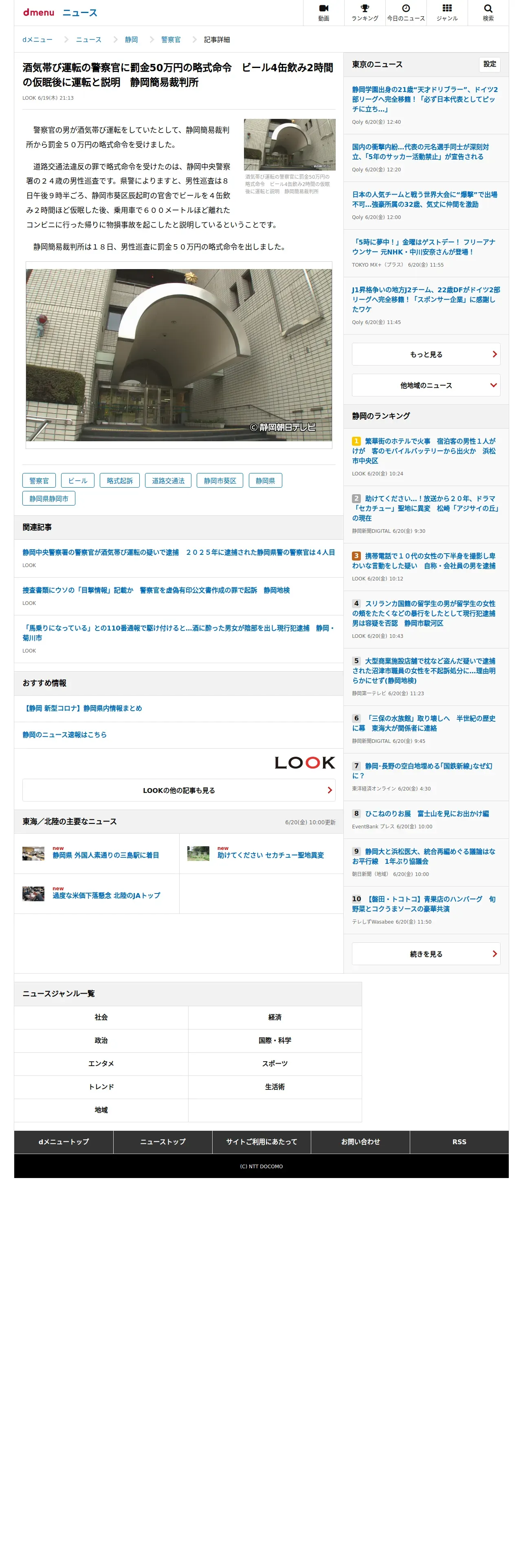The height and width of the screenshot is (1568, 523).
Task: Go to ニュース breadcrumb link
Action: tap(89, 39)
